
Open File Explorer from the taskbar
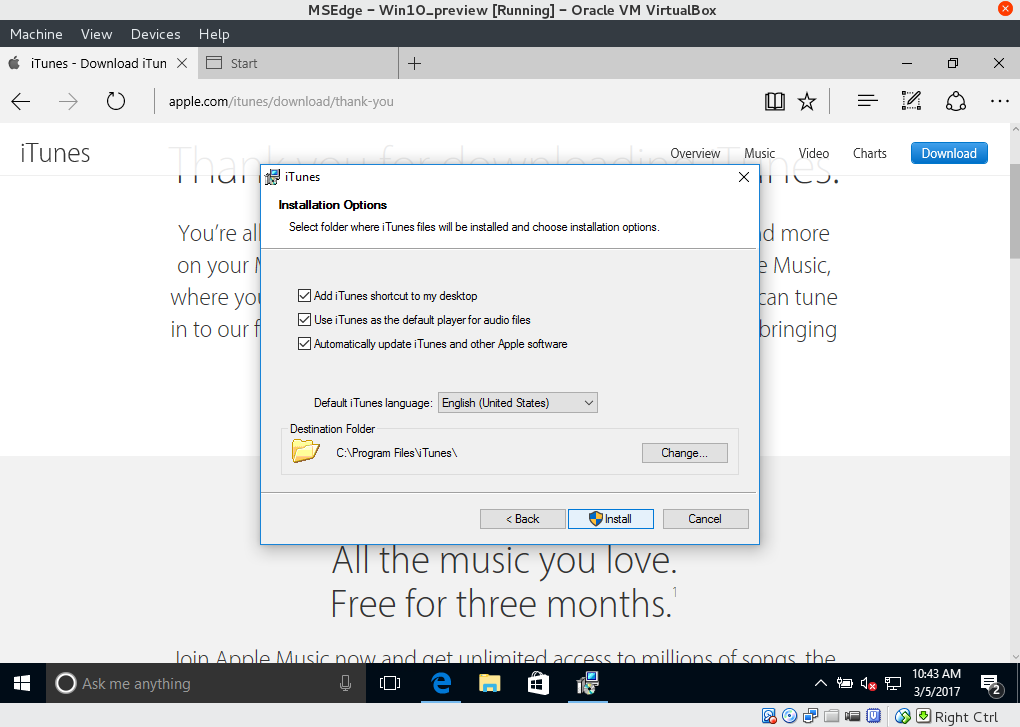click(490, 683)
